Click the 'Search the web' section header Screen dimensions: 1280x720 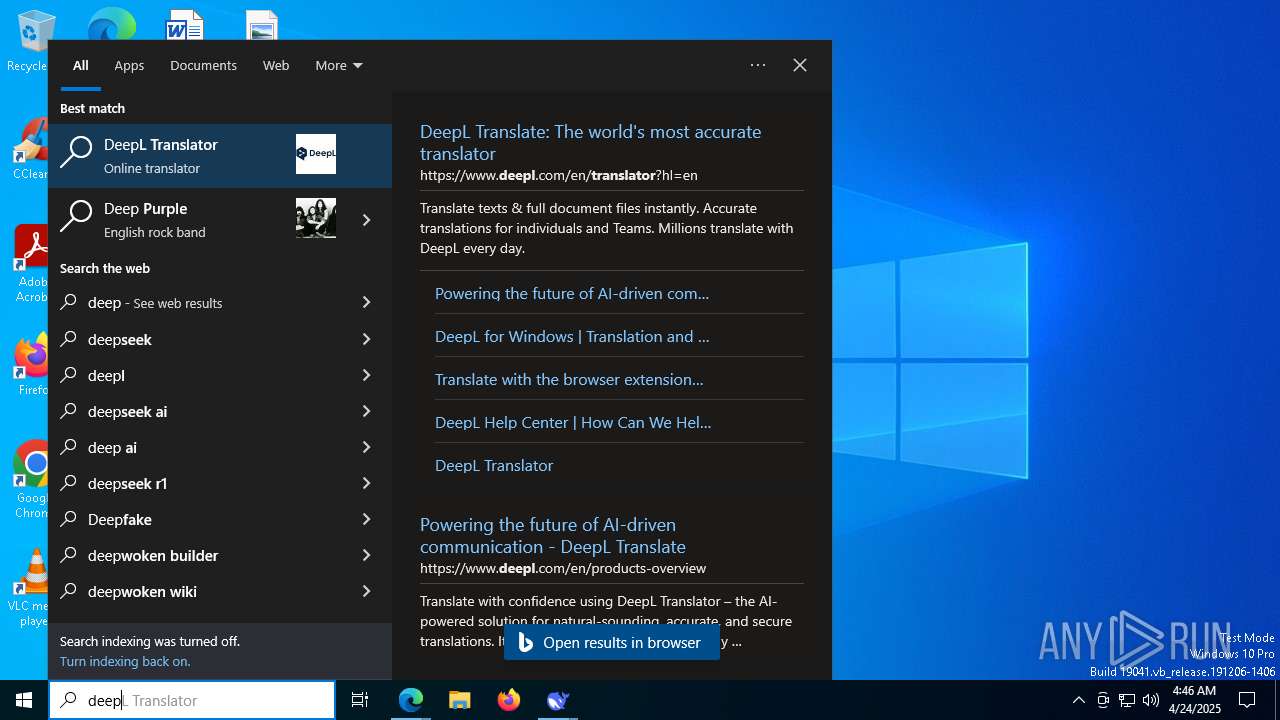(105, 268)
